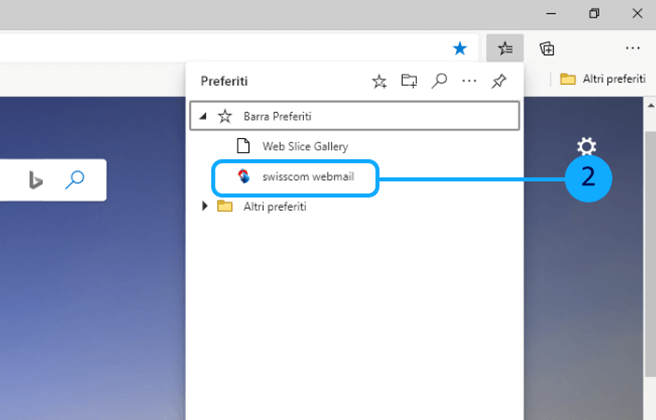
Task: Open the Favorites toolbar button
Action: 505,47
